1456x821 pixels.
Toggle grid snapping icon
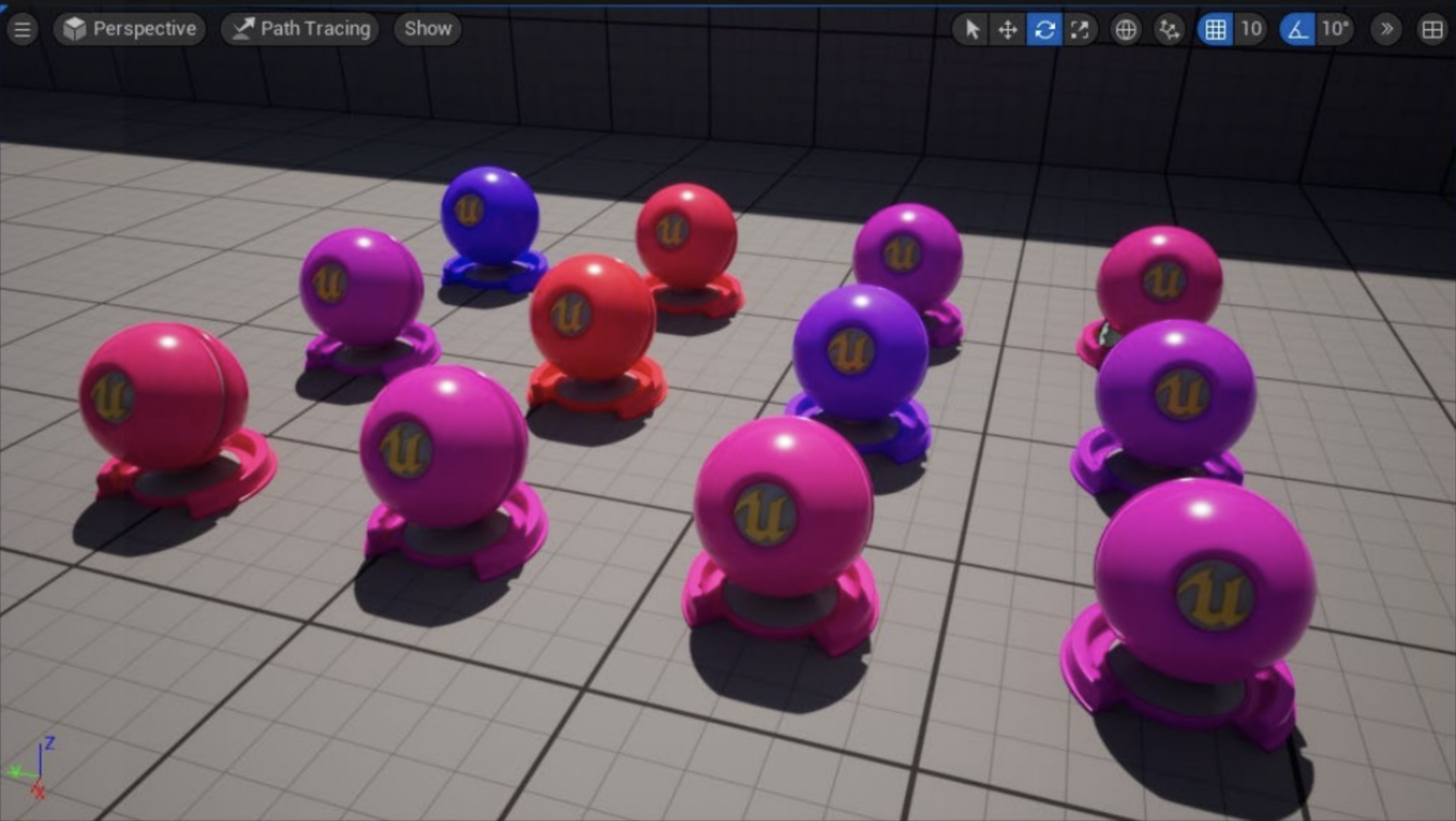click(1216, 30)
